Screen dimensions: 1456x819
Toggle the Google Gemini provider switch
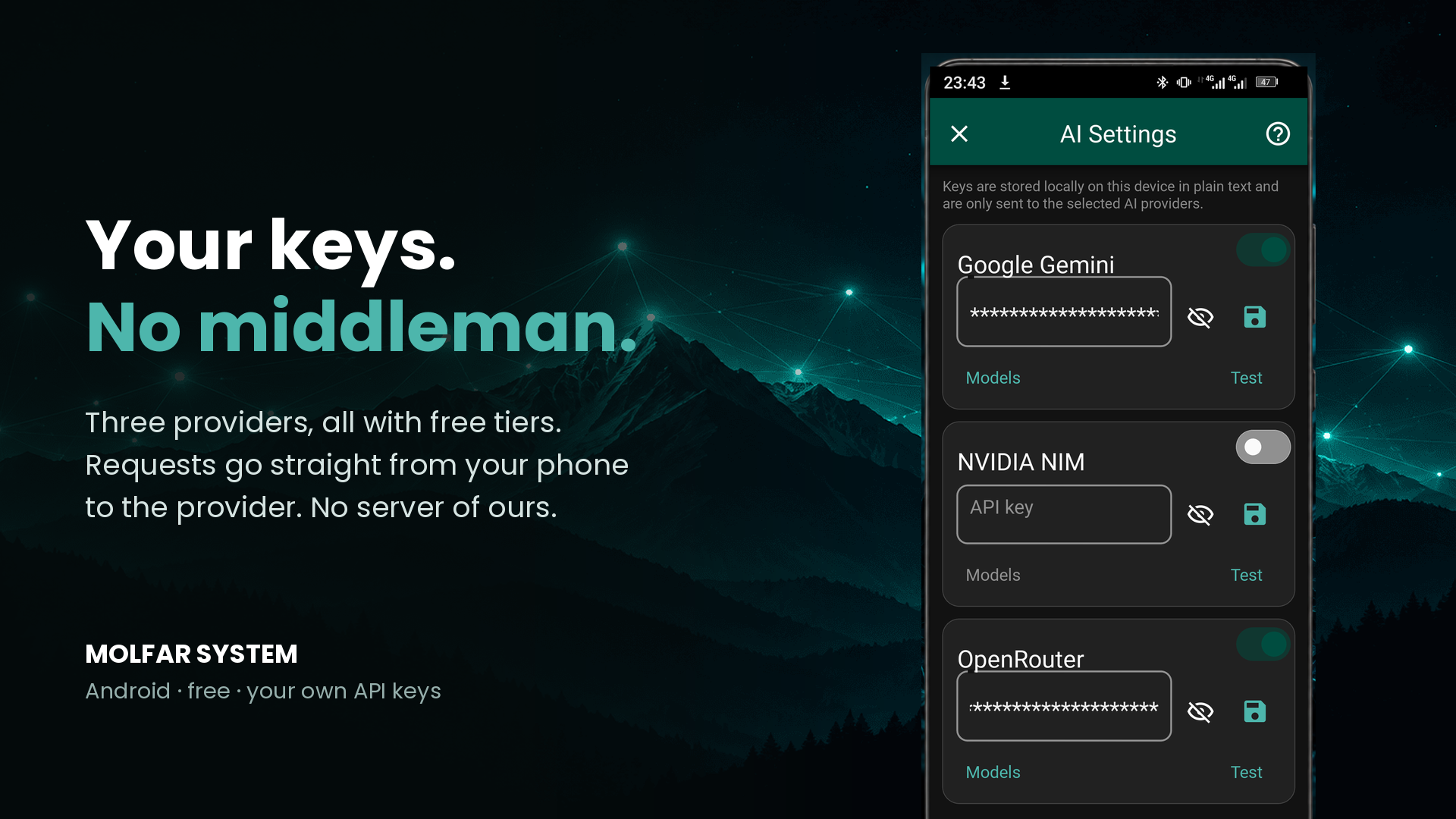1263,249
